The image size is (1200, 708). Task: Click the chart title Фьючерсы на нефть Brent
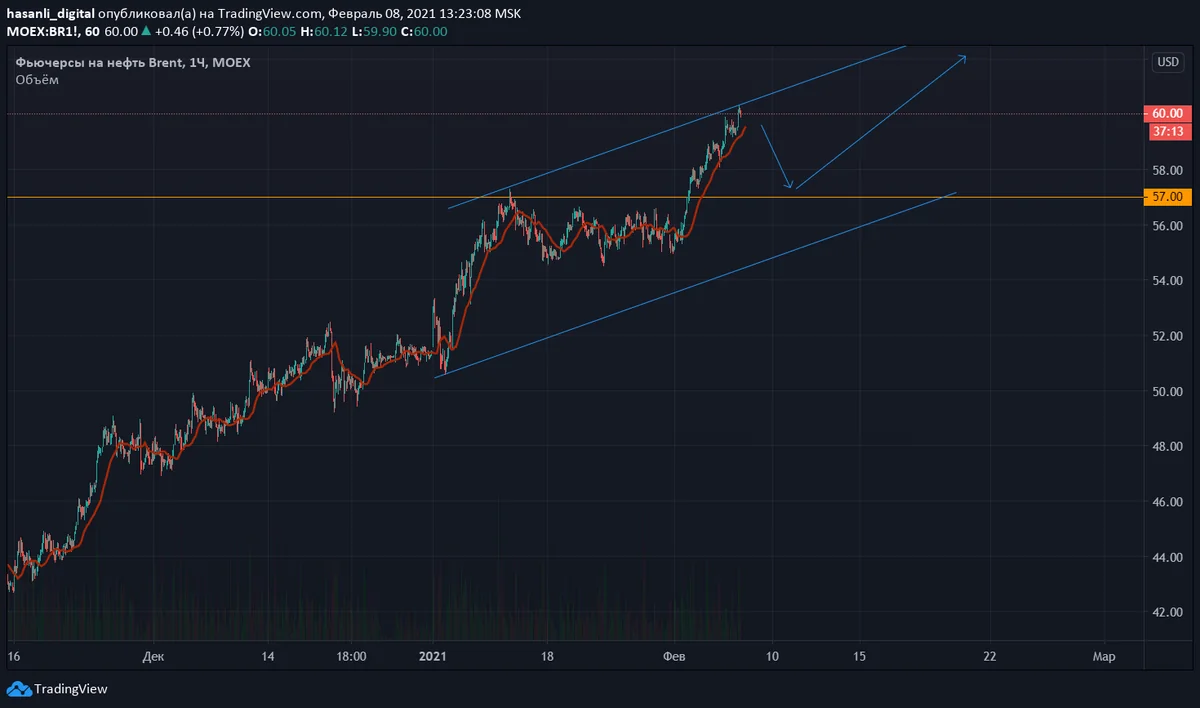(x=98, y=63)
